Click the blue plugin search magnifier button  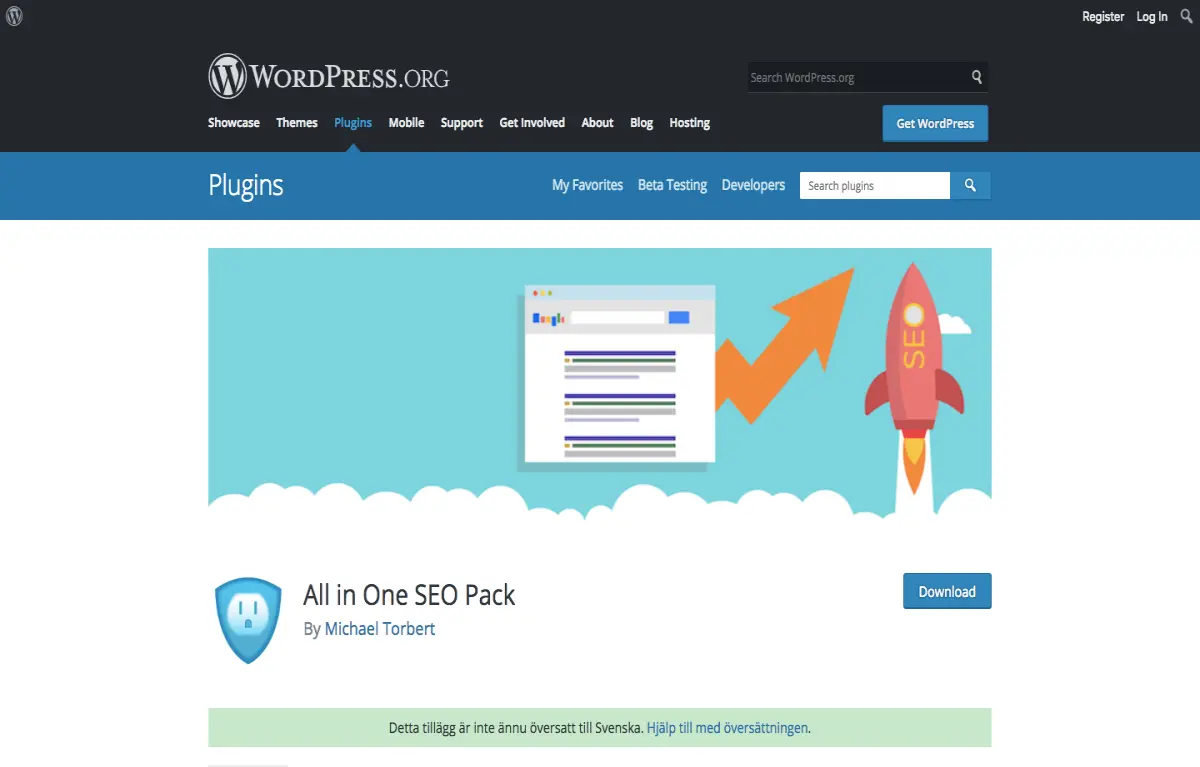pyautogui.click(x=970, y=186)
